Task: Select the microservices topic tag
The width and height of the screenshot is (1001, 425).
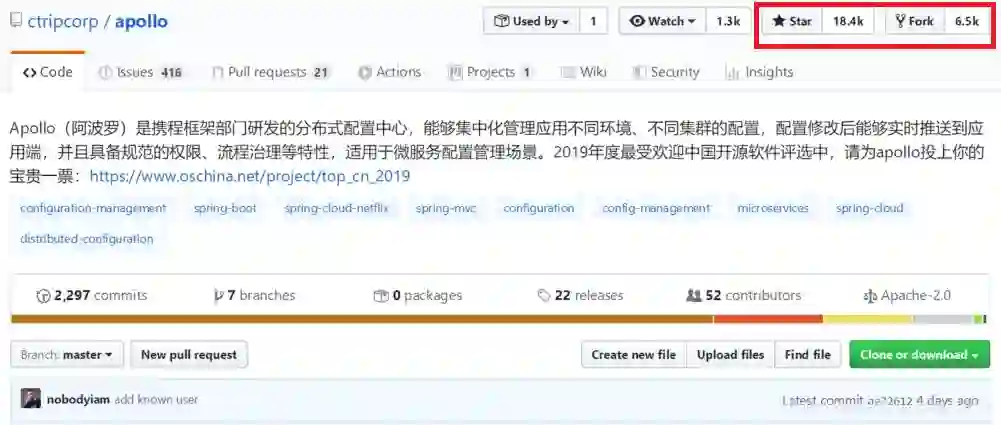Action: point(773,208)
